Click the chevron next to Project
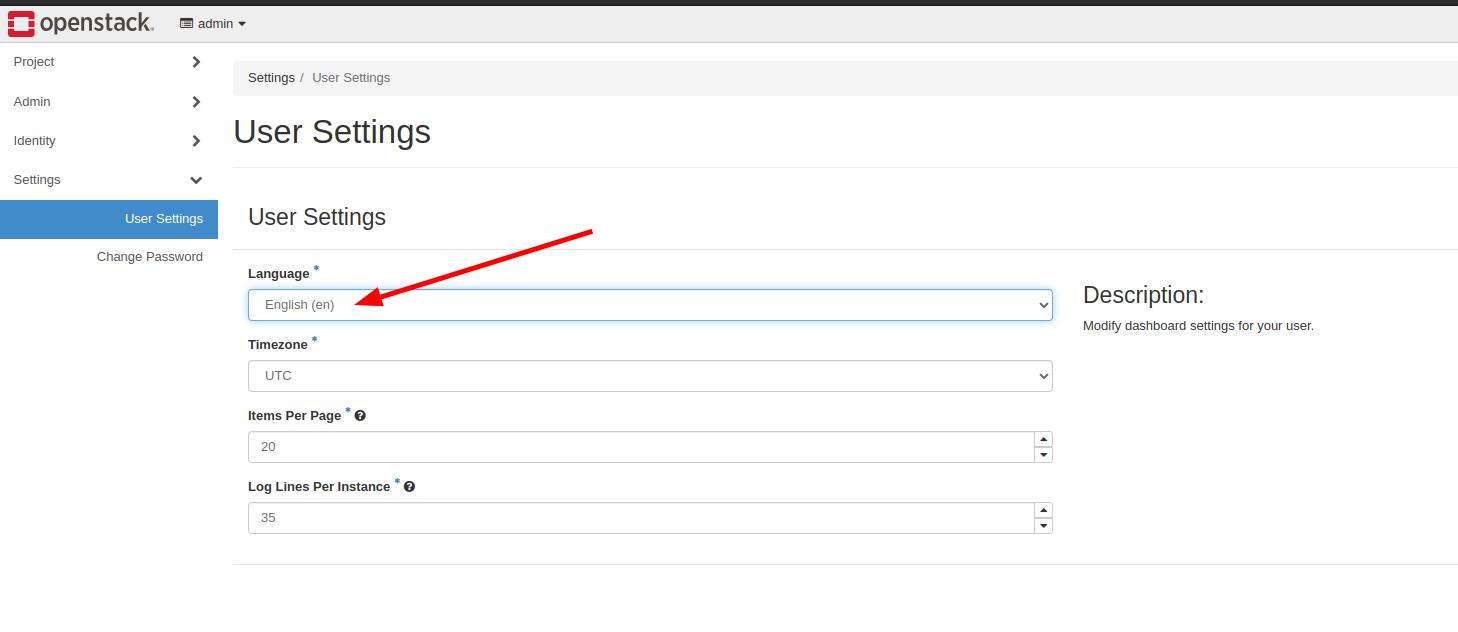This screenshot has width=1458, height=632. pyautogui.click(x=196, y=62)
